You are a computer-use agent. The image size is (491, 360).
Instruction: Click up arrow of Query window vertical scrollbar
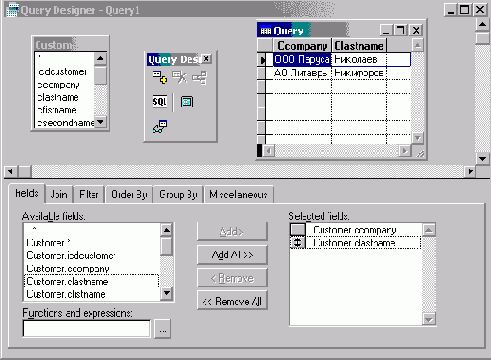(417, 45)
